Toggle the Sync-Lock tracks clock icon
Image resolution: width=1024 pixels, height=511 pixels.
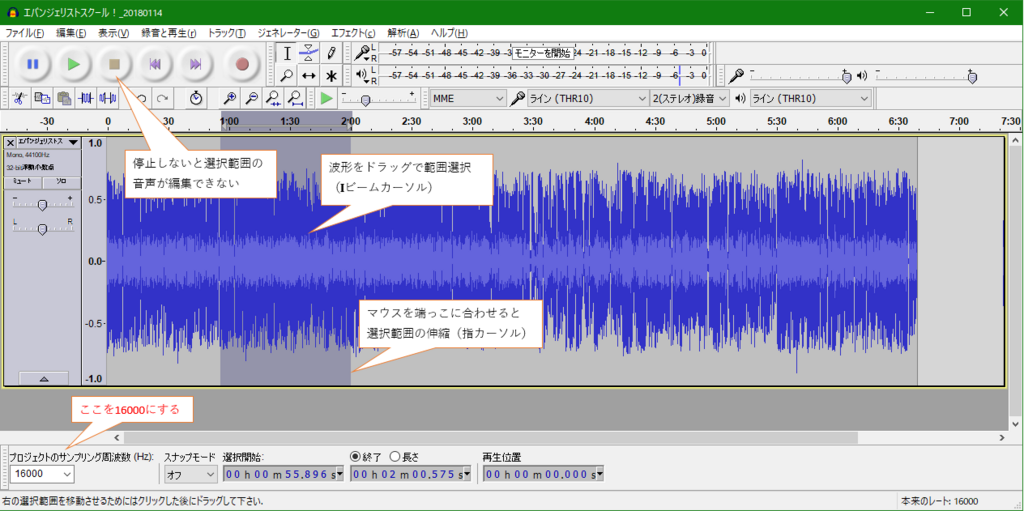[196, 99]
